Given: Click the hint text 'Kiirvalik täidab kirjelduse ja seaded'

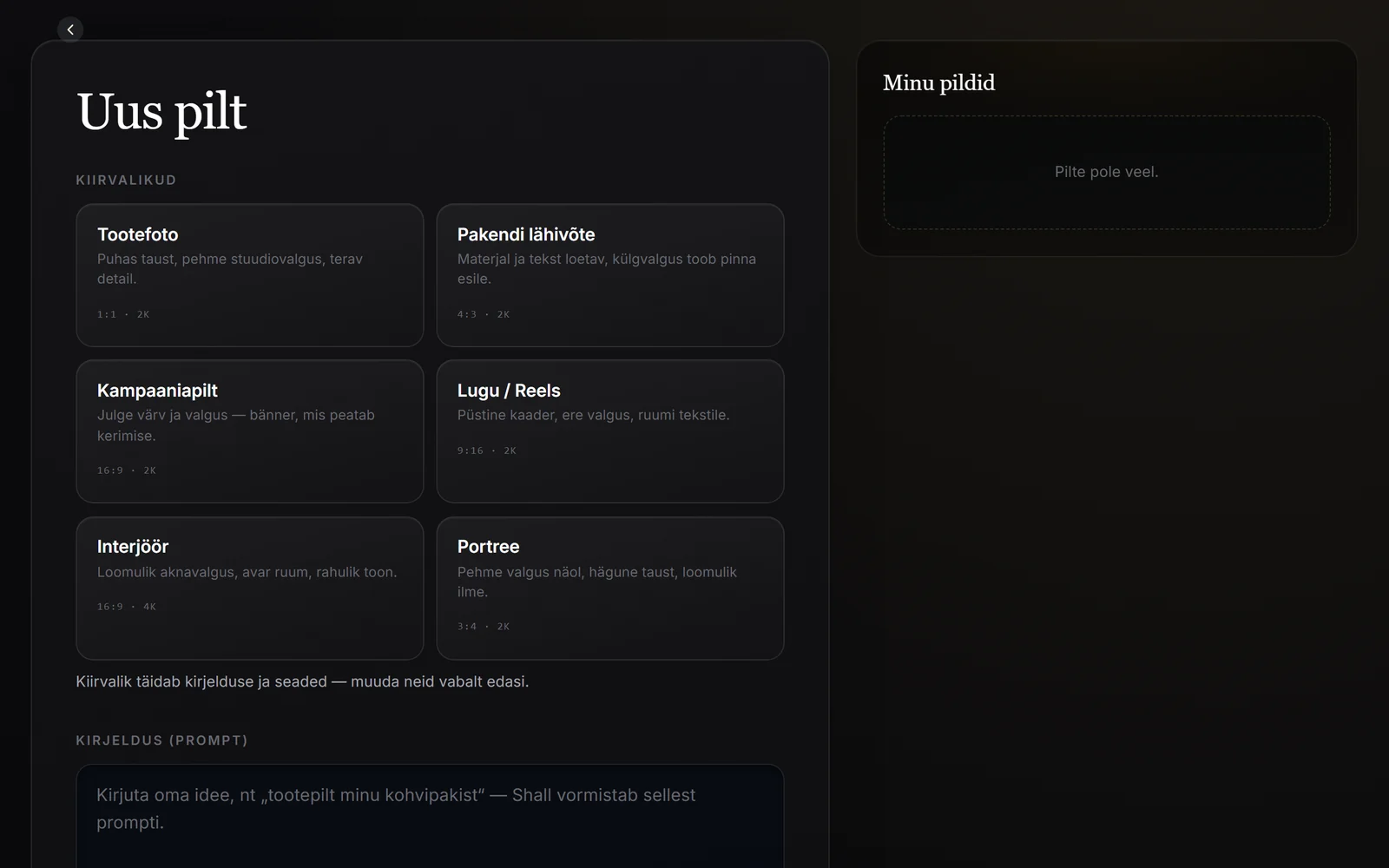Looking at the screenshot, I should coord(201,681).
